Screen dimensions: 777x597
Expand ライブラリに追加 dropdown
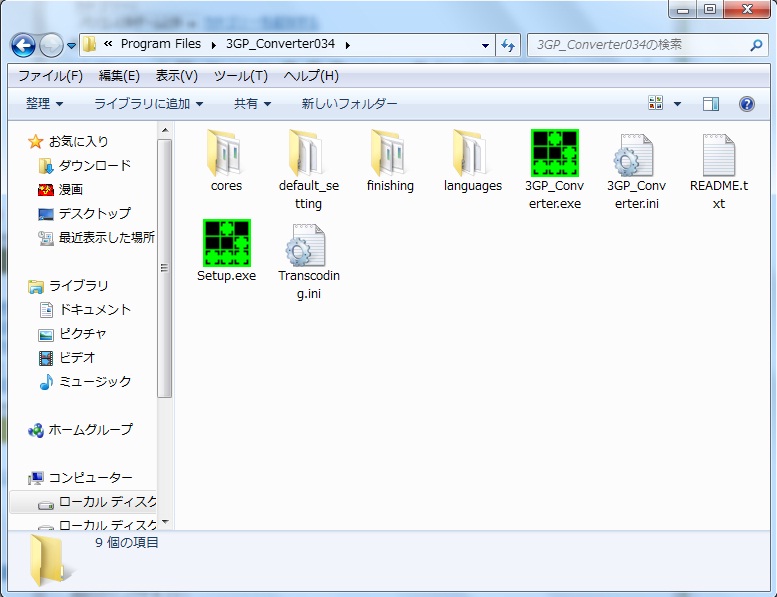click(x=149, y=104)
